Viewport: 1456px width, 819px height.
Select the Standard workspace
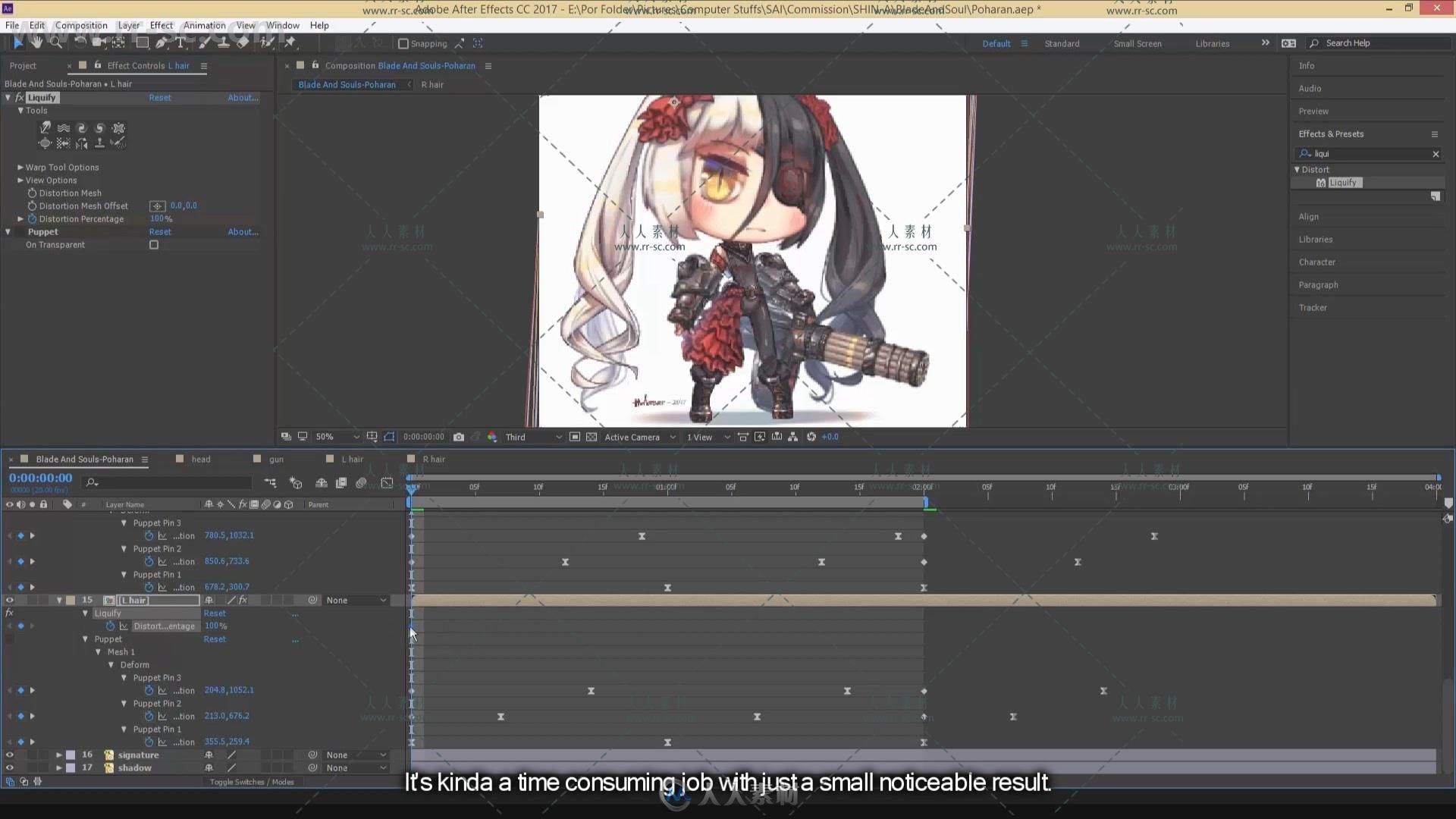(x=1062, y=44)
